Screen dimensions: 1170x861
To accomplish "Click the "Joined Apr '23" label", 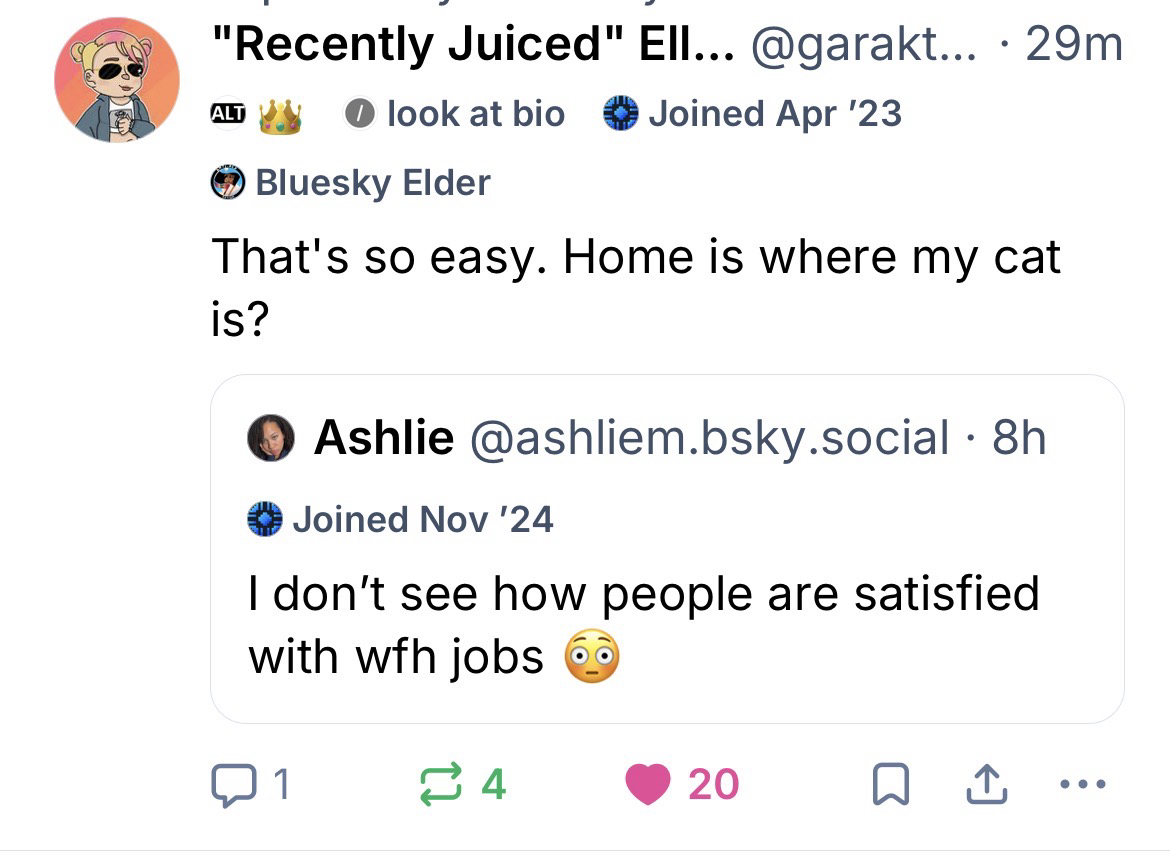I will (752, 114).
